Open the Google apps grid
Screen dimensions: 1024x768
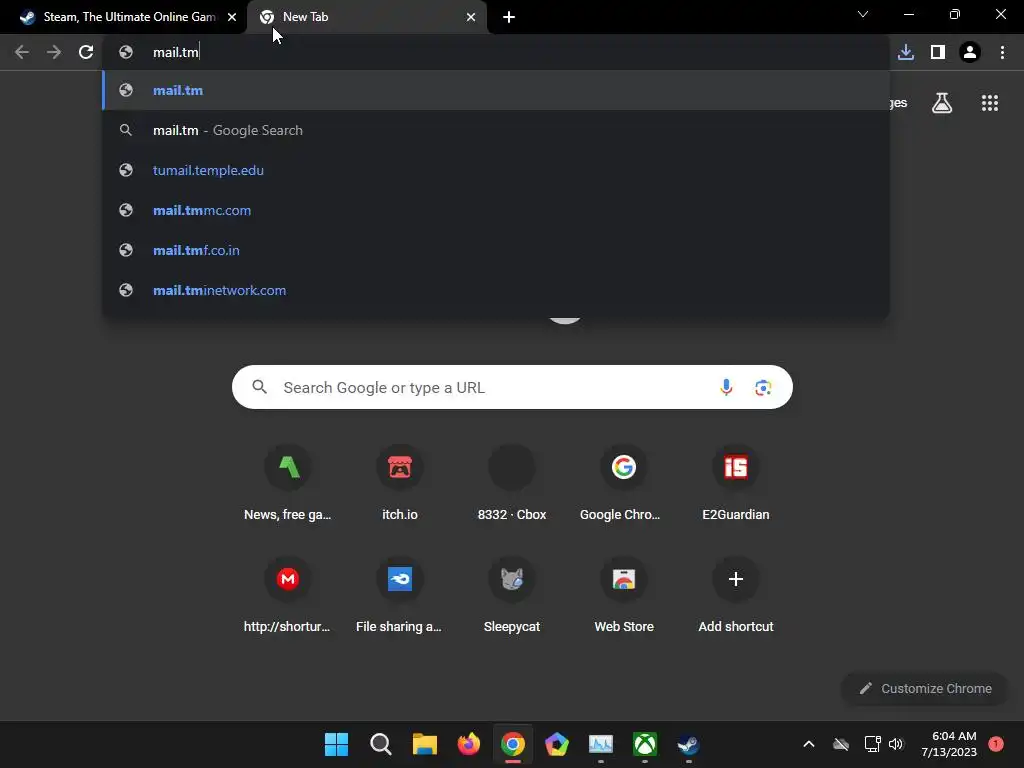coord(989,103)
